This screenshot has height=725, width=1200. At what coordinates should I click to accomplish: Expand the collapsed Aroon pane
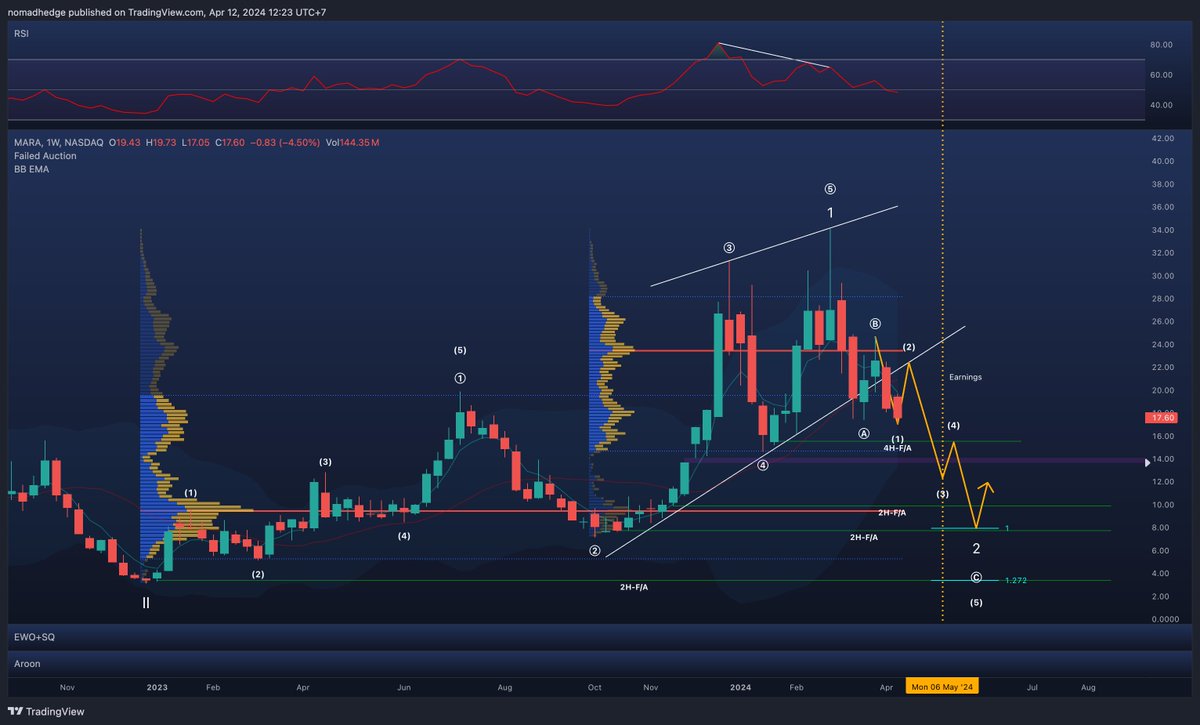[x=26, y=663]
